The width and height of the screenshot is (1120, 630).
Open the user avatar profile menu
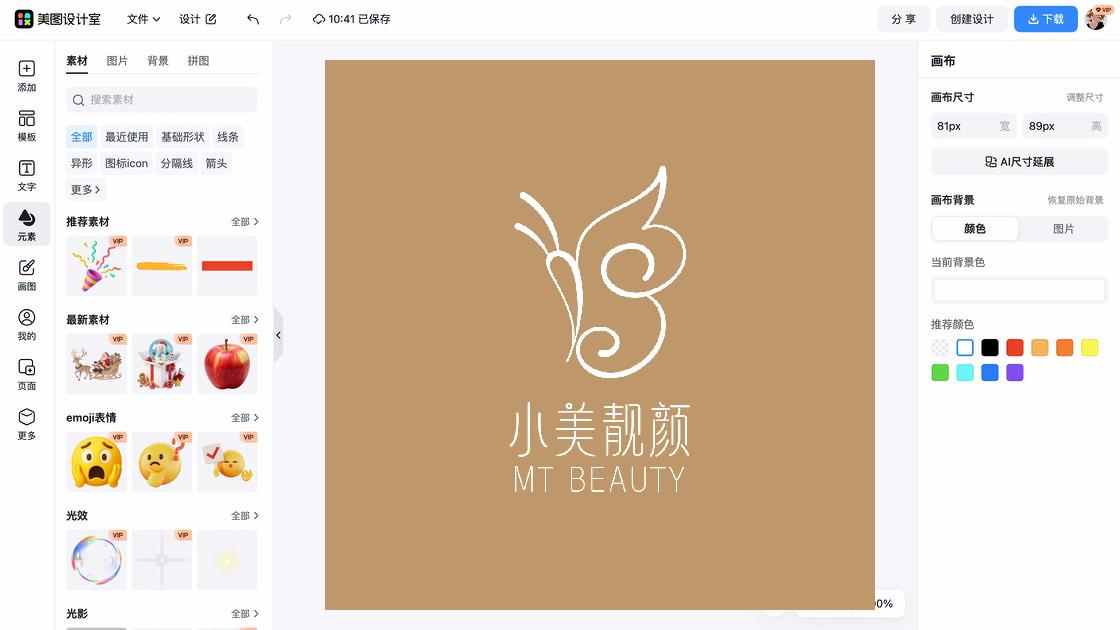[x=1097, y=19]
